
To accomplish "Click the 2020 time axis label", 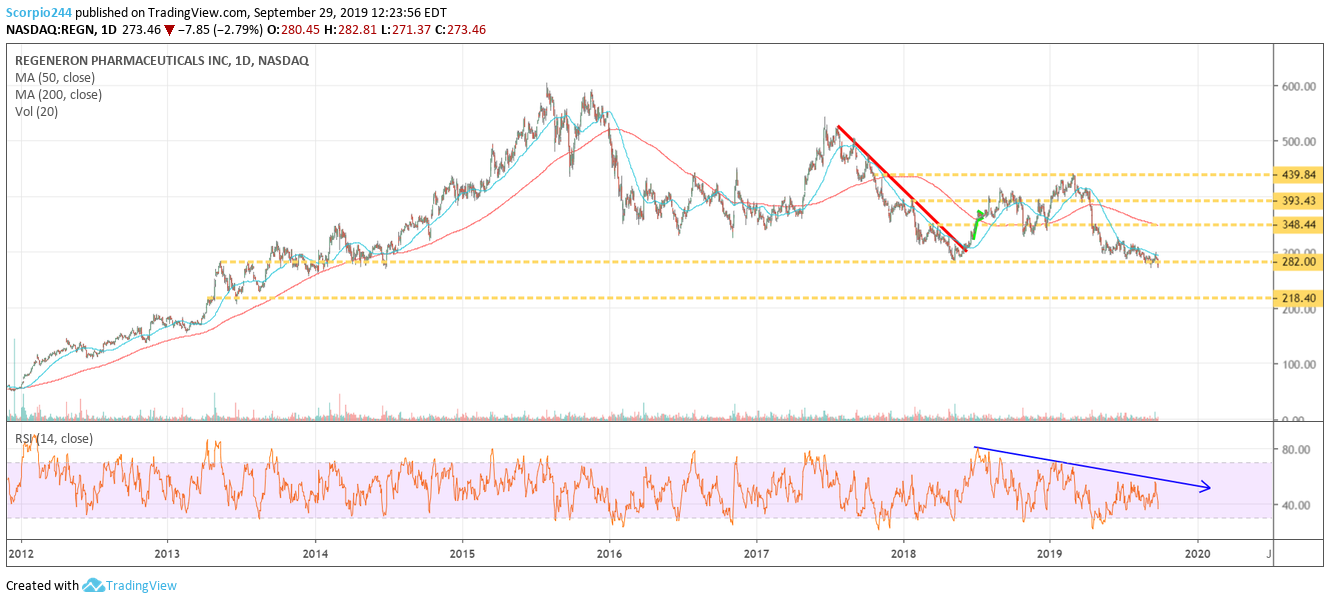I will tap(1198, 552).
